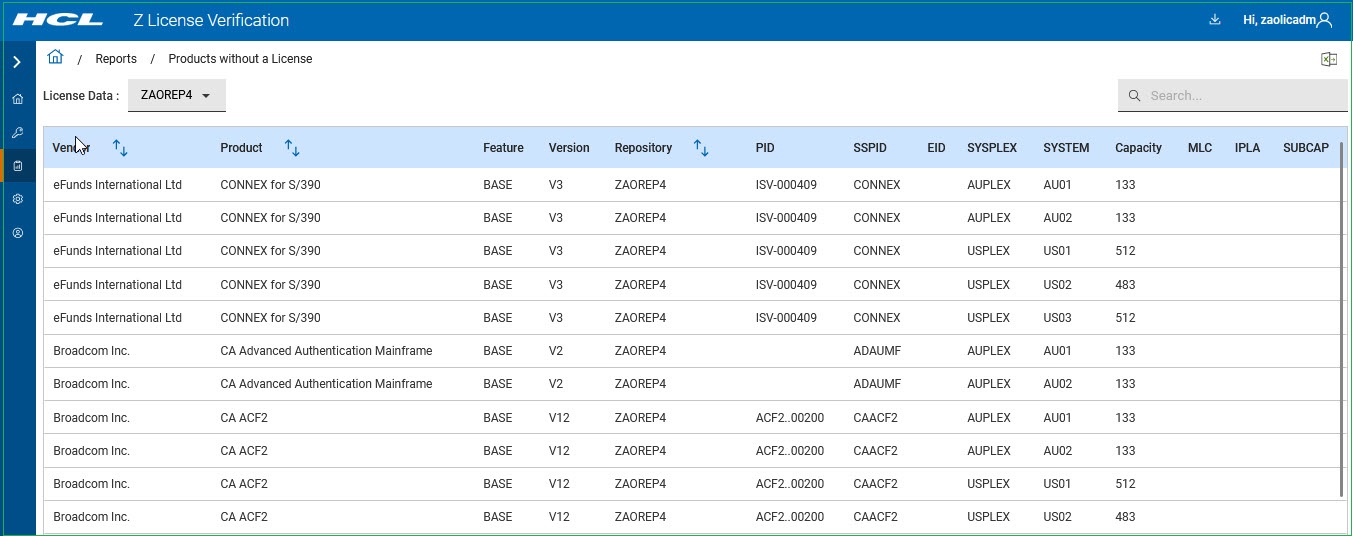Open the key icon in sidebar
This screenshot has height=536, width=1353.
tap(17, 132)
